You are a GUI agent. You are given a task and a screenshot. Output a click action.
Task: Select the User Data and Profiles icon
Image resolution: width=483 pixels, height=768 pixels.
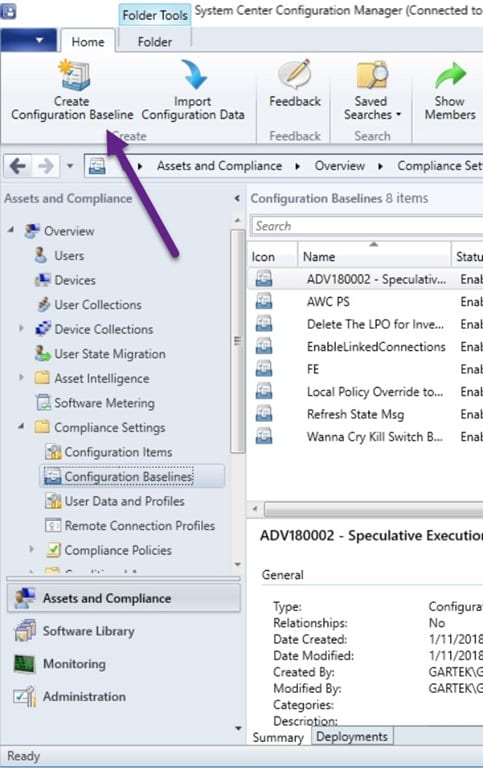pyautogui.click(x=53, y=501)
